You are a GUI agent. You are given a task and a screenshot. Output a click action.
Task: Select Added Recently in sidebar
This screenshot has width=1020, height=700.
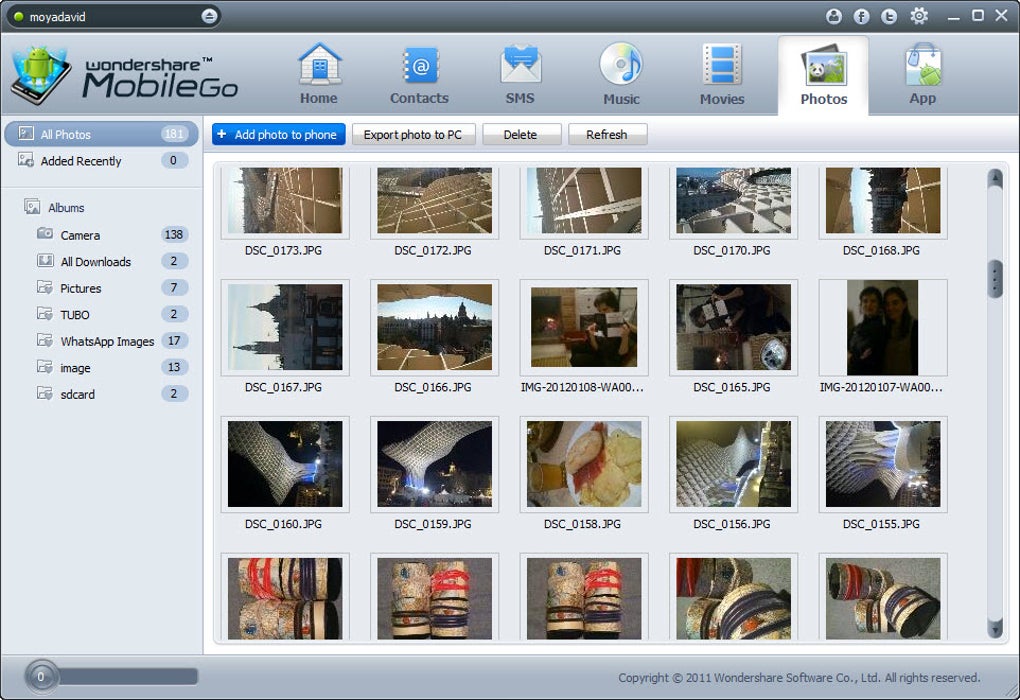101,161
